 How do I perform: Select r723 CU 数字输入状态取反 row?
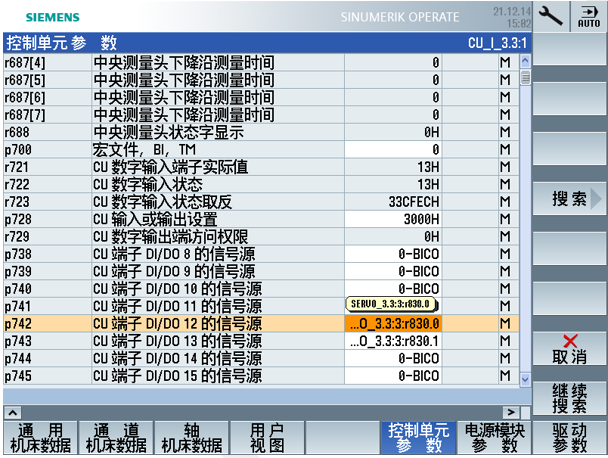[261, 202]
